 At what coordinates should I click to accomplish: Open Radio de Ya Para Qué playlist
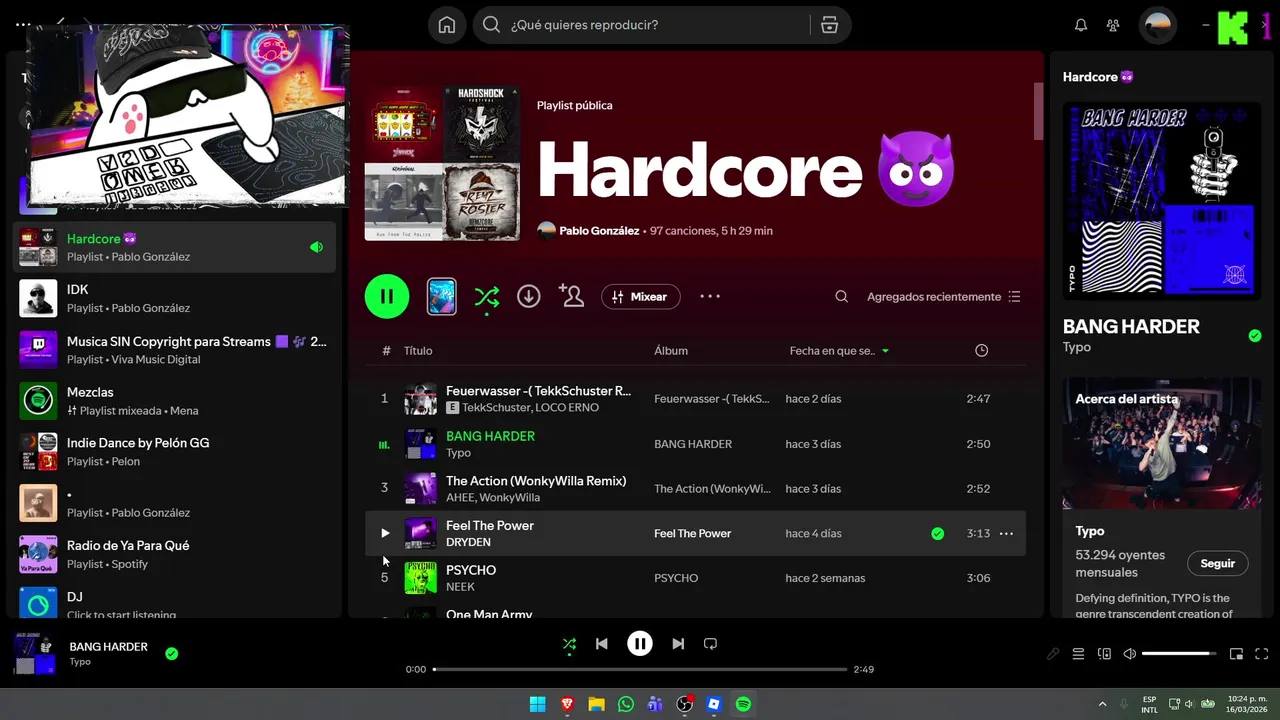click(175, 554)
